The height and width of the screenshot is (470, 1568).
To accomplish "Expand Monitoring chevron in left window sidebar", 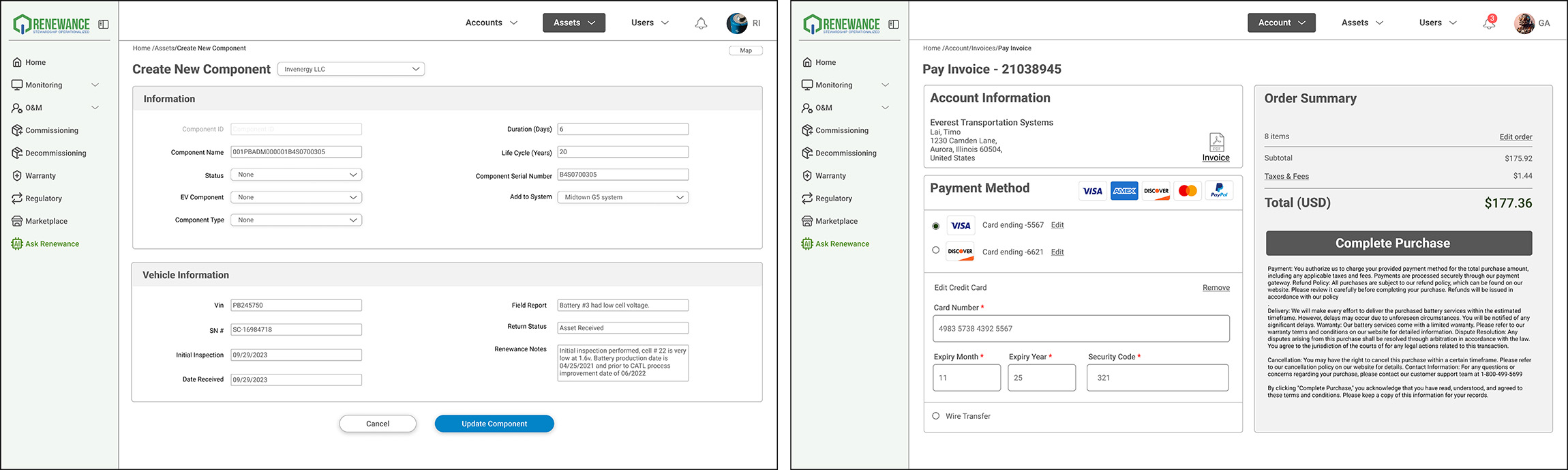I will pyautogui.click(x=95, y=85).
